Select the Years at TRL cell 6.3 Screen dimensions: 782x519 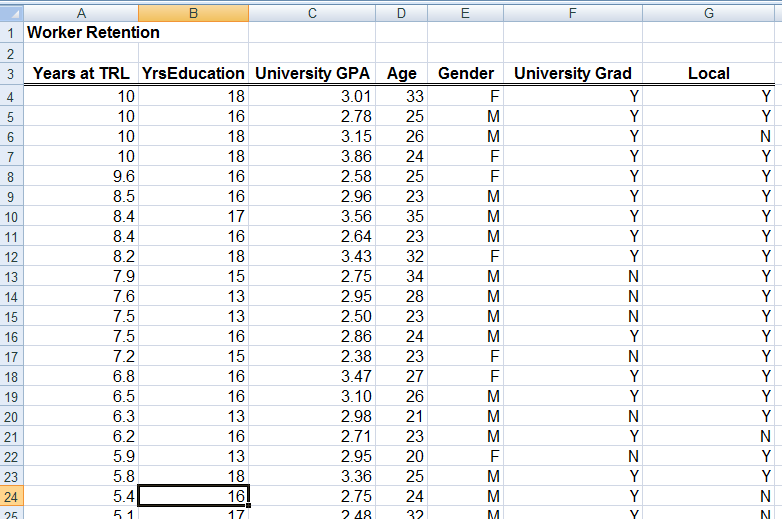(x=81, y=416)
